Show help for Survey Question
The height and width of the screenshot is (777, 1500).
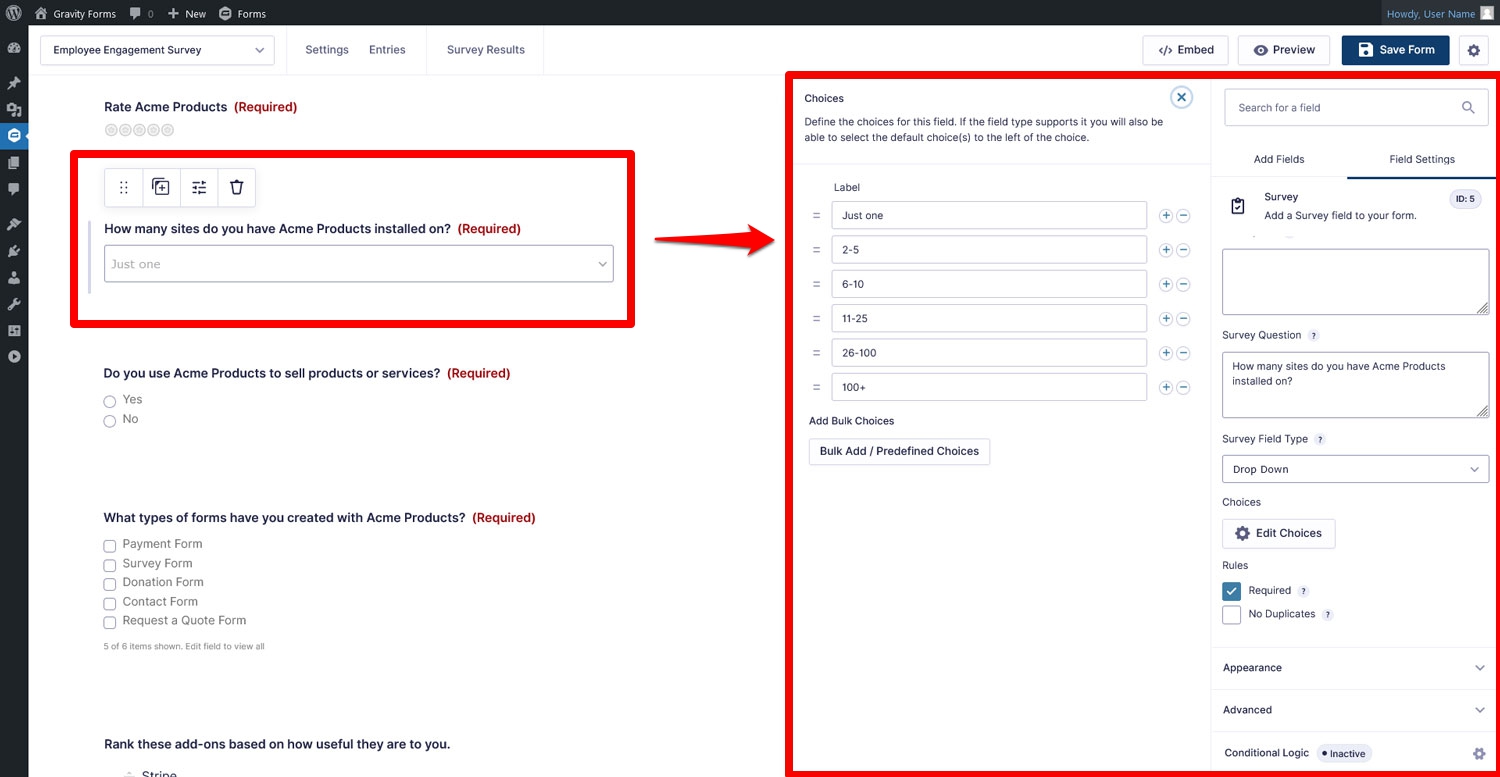1314,336
